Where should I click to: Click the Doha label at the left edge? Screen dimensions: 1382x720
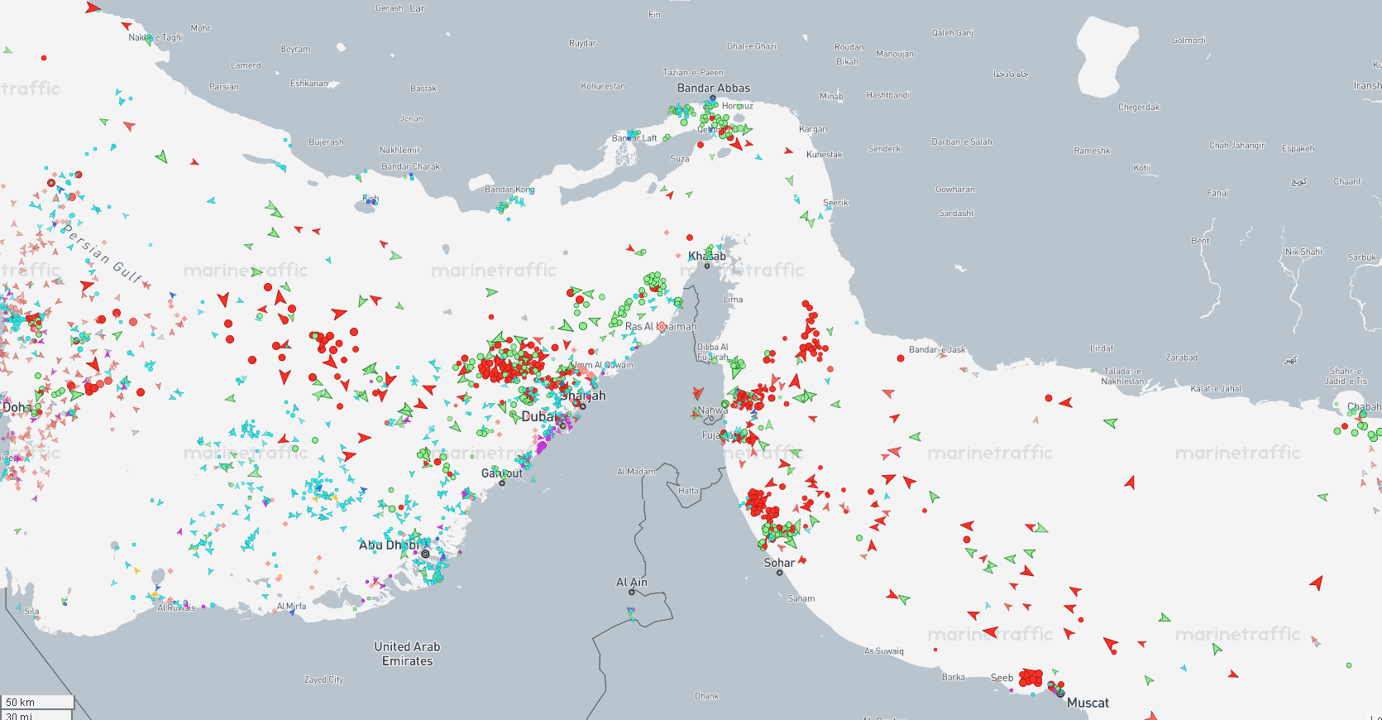click(x=15, y=407)
